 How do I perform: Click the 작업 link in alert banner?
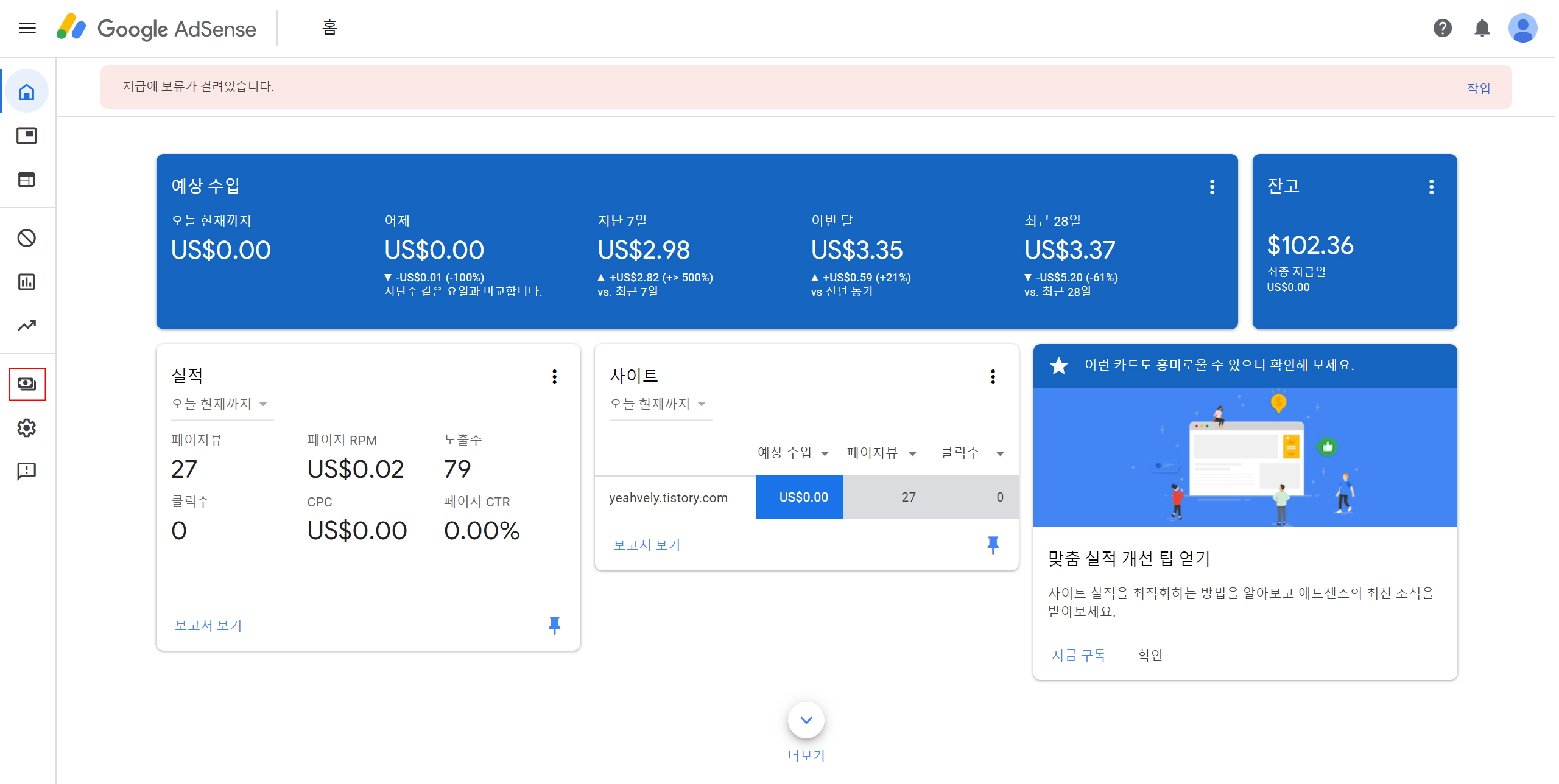tap(1478, 88)
